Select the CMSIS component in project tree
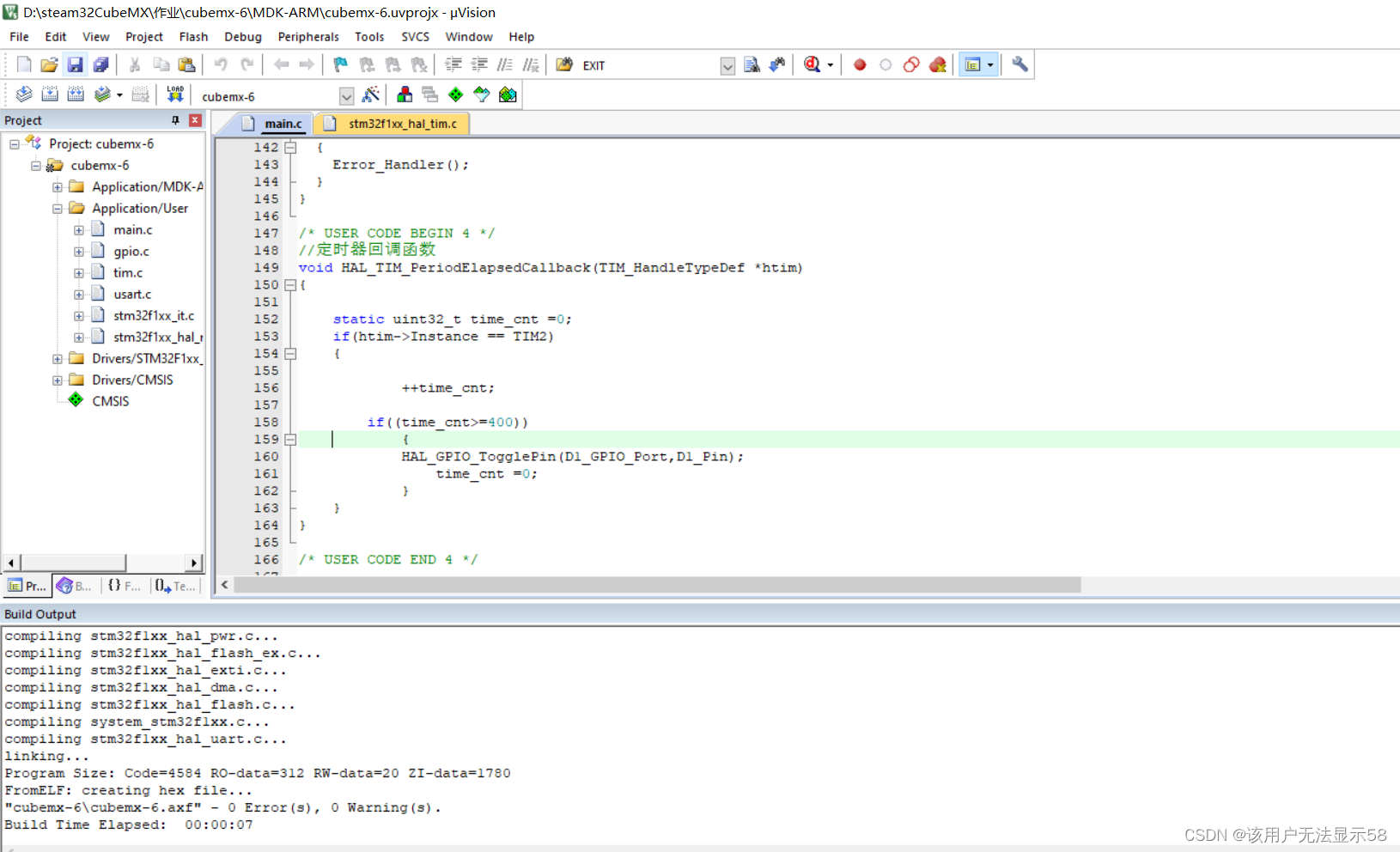This screenshot has height=852, width=1400. (110, 402)
